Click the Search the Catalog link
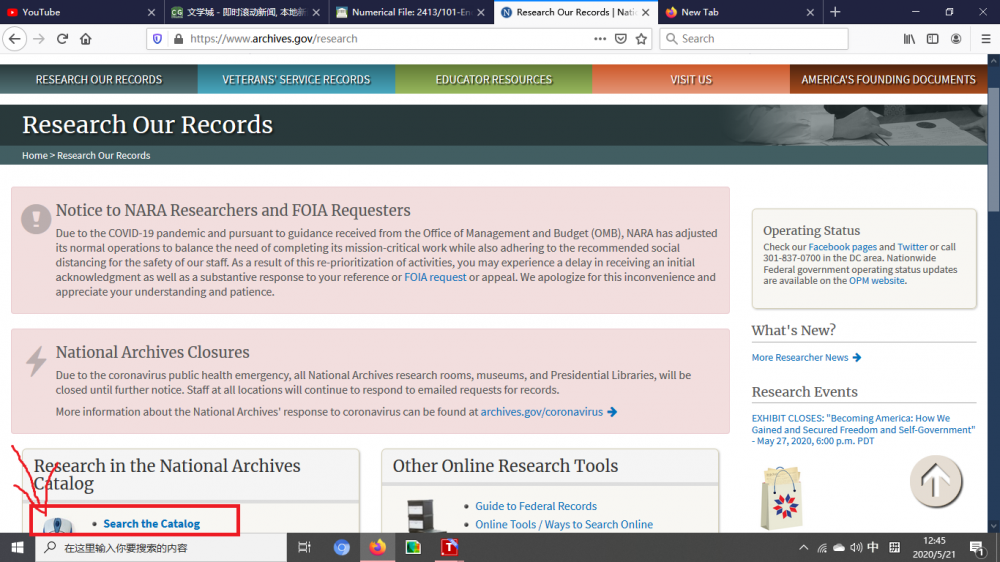Screen dimensions: 1000x562 tap(151, 523)
